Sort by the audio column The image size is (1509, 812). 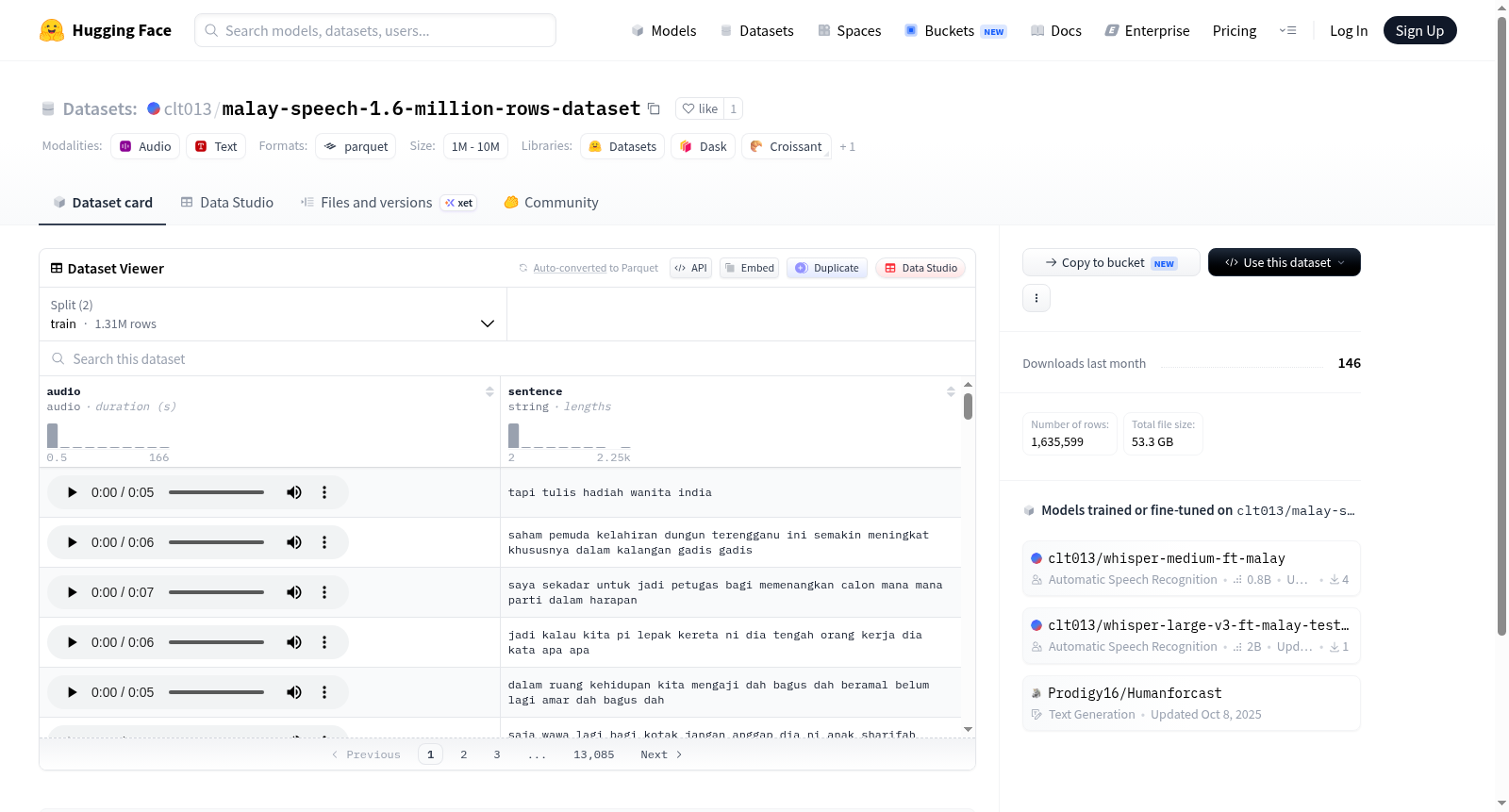(489, 391)
